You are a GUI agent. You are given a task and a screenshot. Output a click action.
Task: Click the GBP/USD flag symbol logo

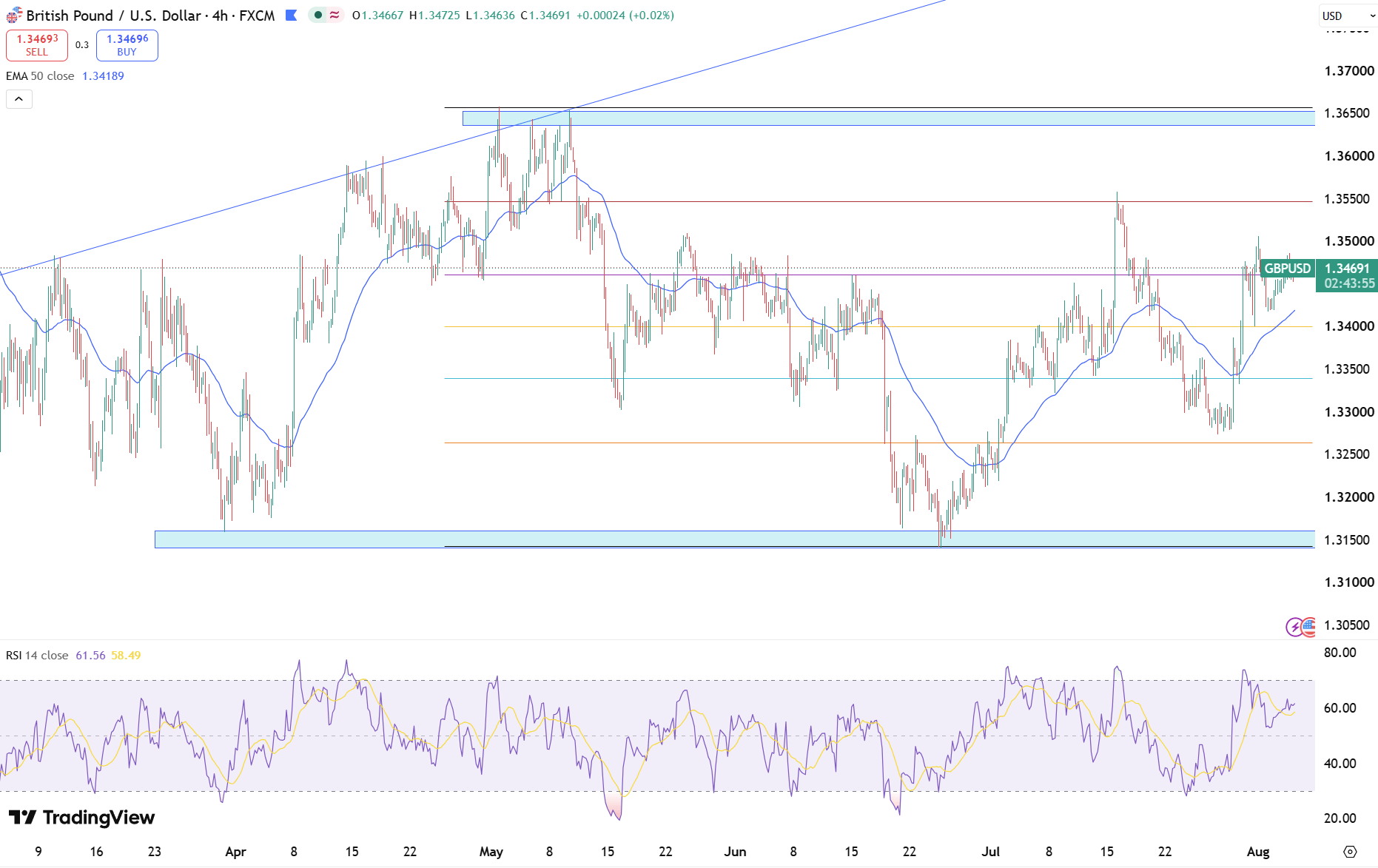[x=13, y=16]
